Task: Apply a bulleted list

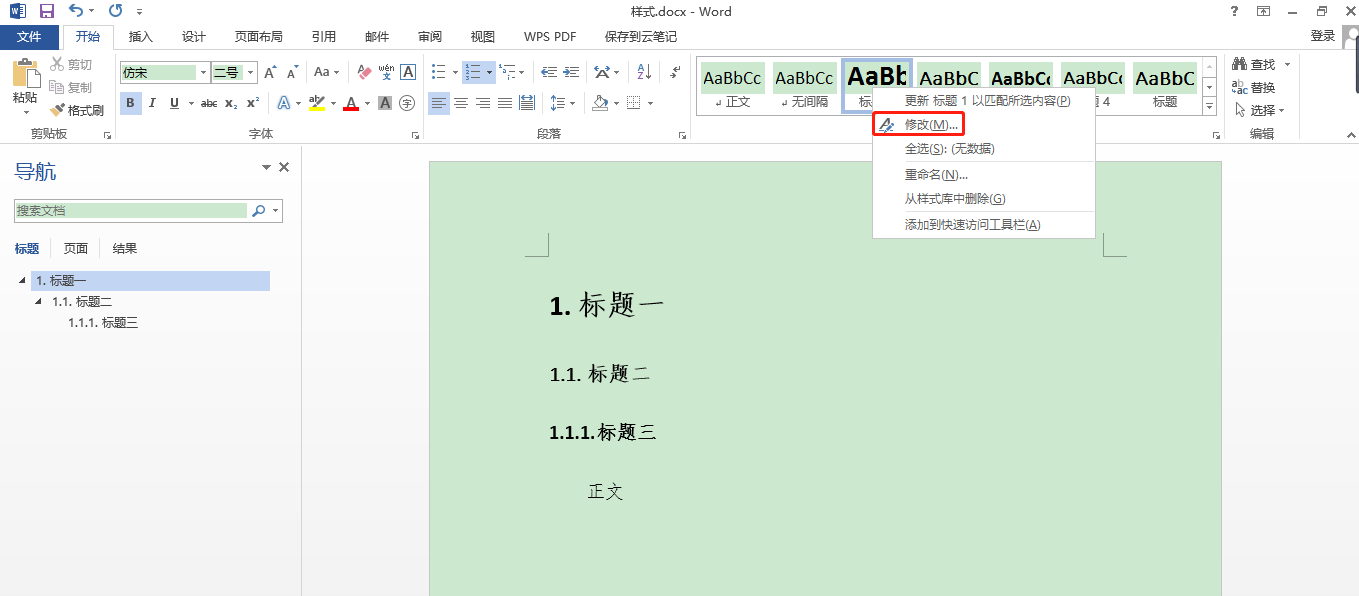Action: (438, 73)
